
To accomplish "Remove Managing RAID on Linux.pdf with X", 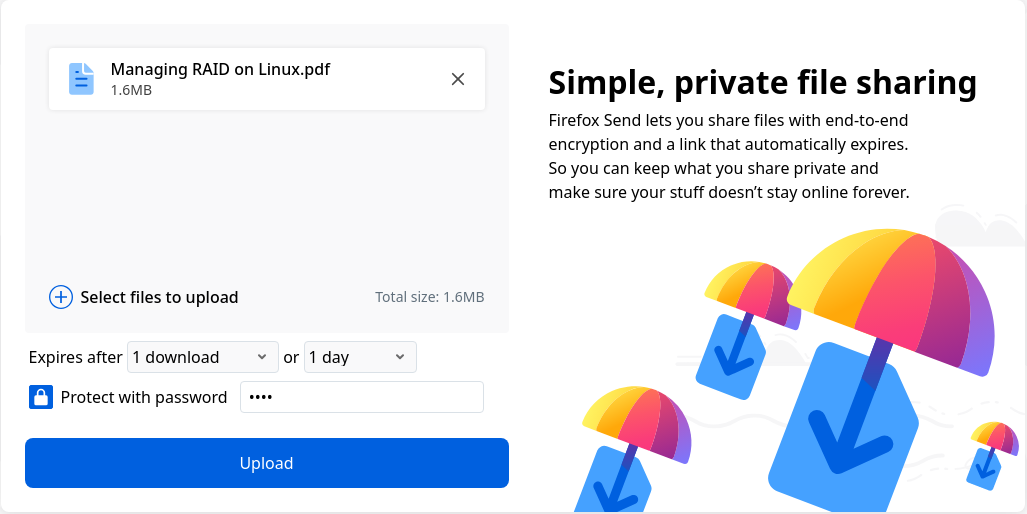I will [x=458, y=79].
